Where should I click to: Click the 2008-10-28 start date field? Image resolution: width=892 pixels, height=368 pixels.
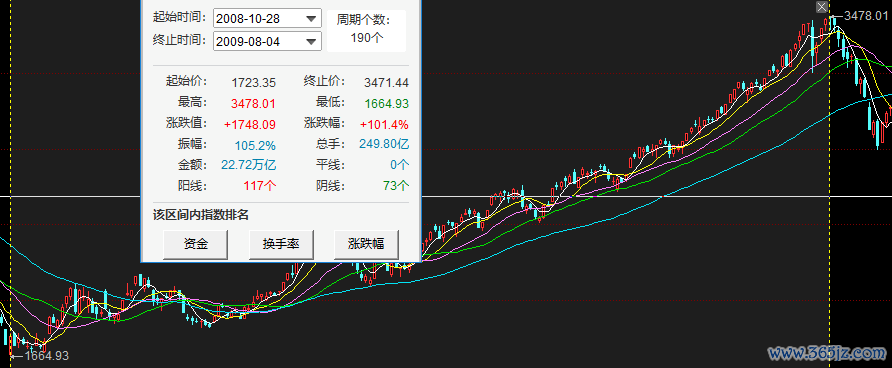267,18
